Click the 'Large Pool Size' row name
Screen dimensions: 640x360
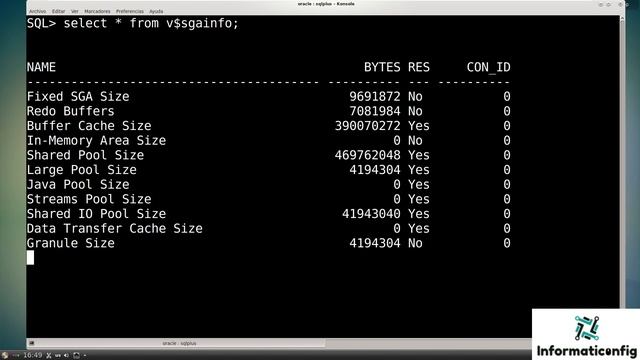pyautogui.click(x=82, y=170)
